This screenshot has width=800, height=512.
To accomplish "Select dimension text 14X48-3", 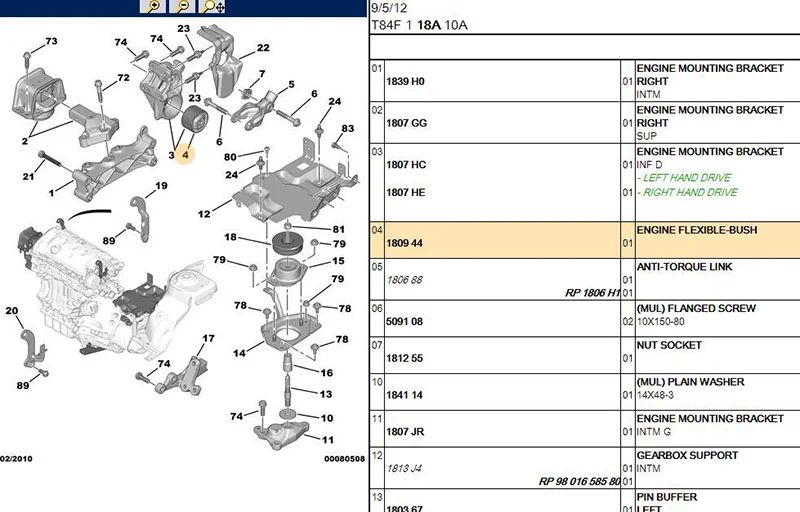I will (x=655, y=395).
